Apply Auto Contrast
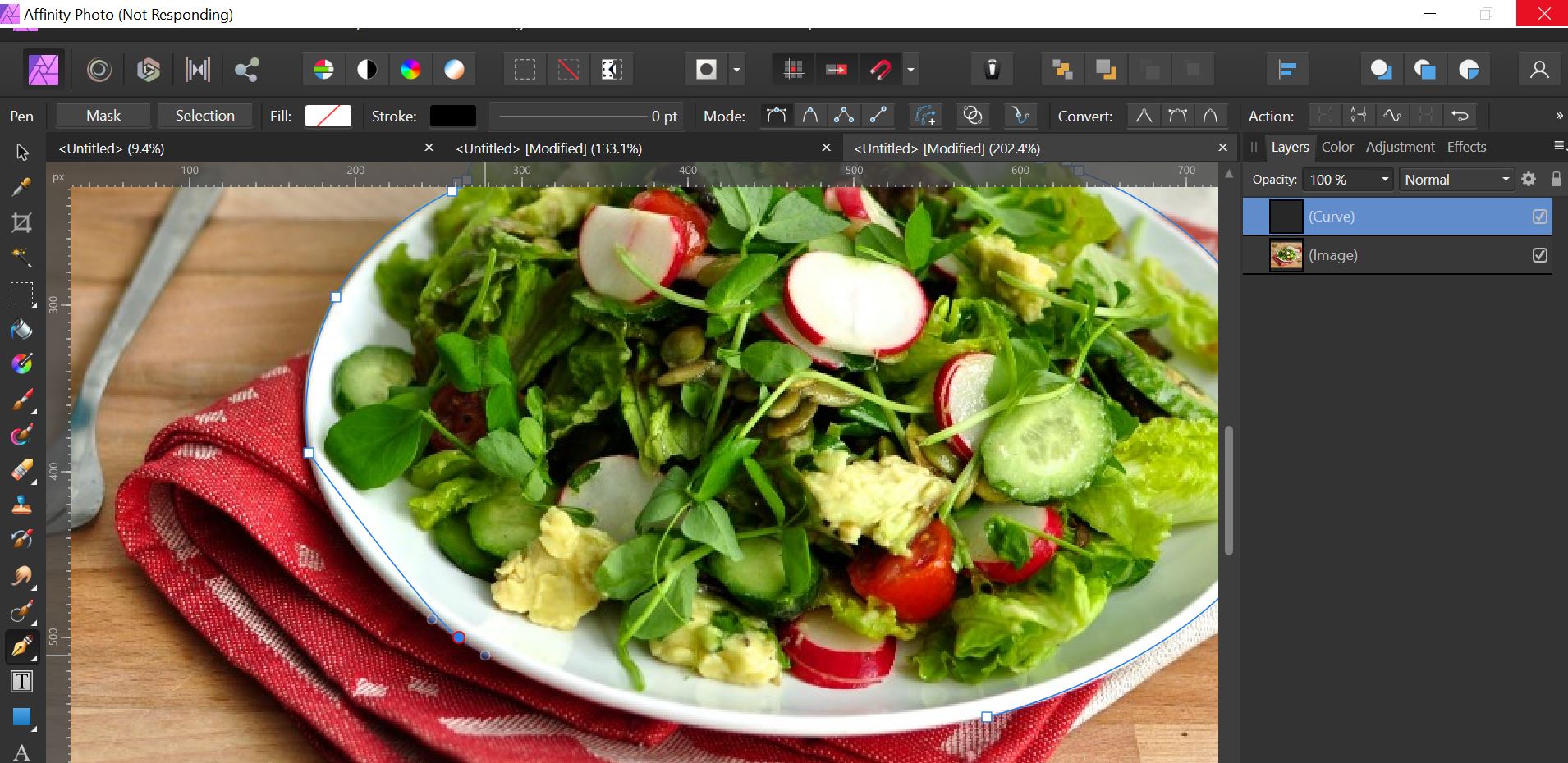Image resolution: width=1568 pixels, height=763 pixels. (367, 70)
